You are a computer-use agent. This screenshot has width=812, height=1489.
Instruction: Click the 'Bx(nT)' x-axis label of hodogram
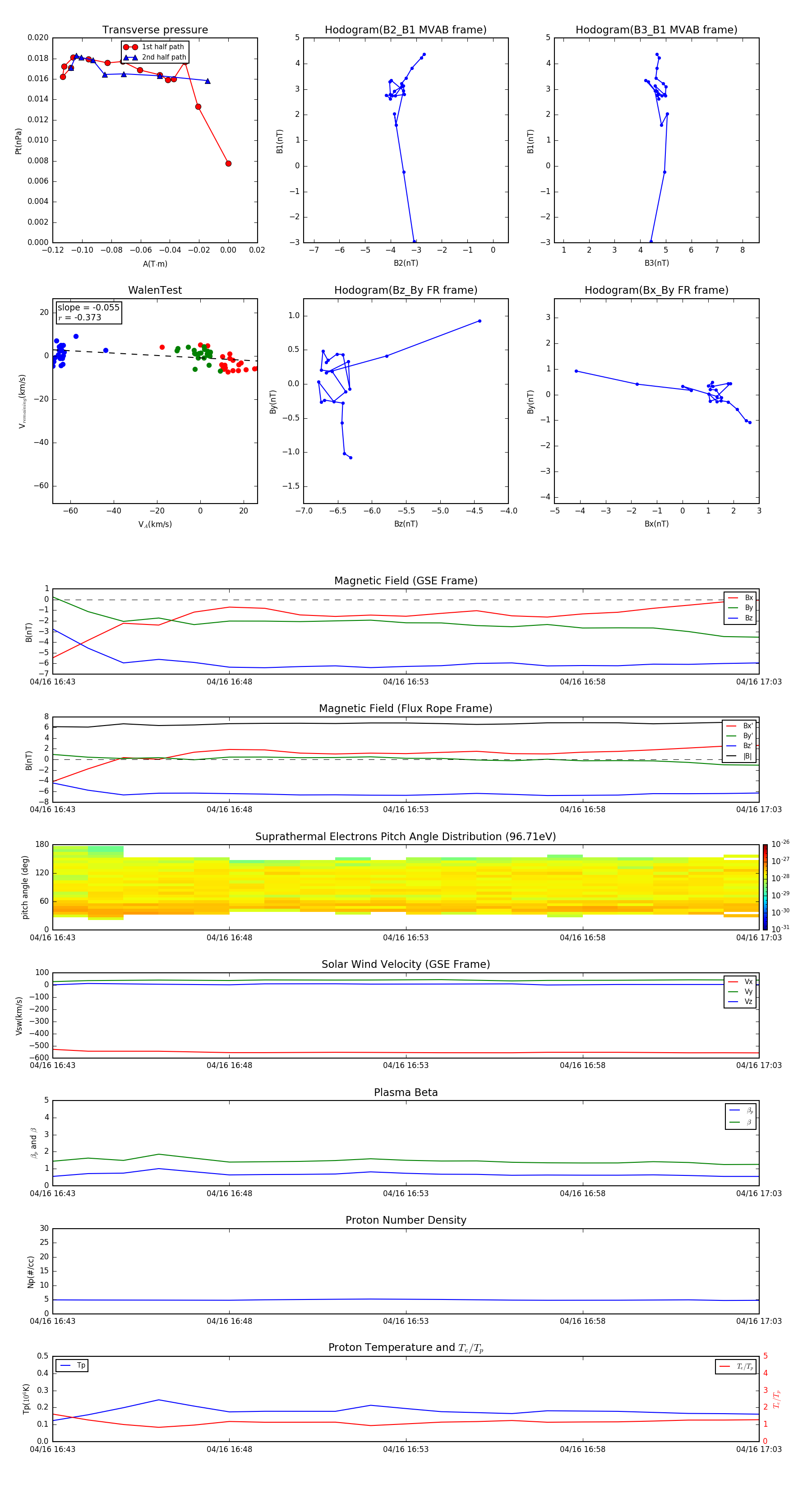click(x=656, y=524)
